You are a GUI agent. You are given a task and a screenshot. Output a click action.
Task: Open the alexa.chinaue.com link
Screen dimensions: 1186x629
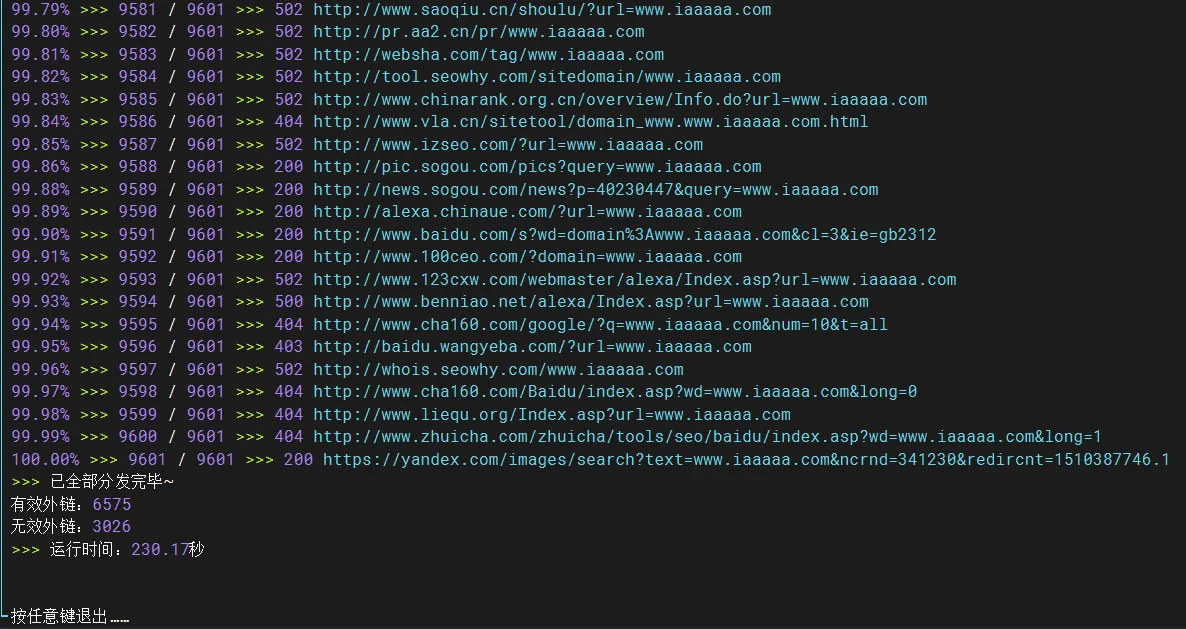click(527, 211)
